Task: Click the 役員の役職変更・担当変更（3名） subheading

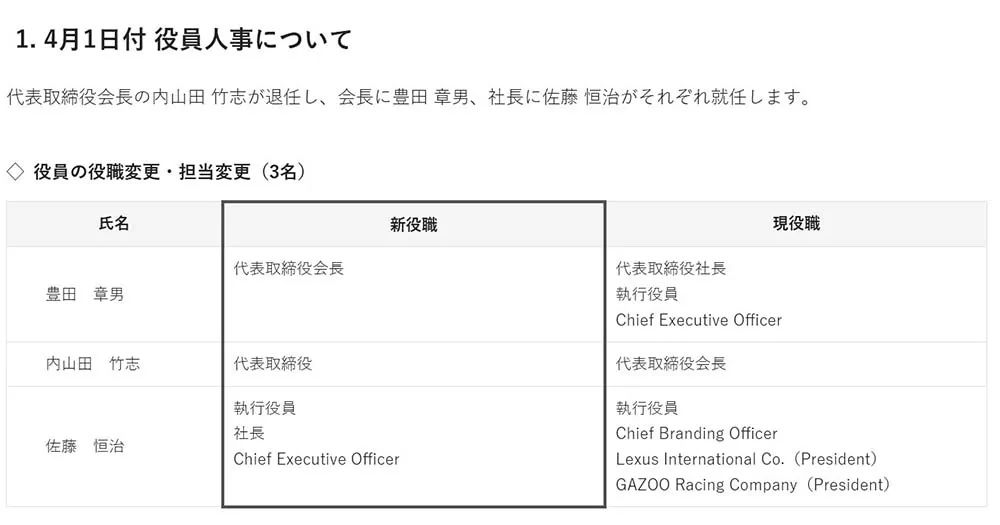Action: click(x=170, y=172)
